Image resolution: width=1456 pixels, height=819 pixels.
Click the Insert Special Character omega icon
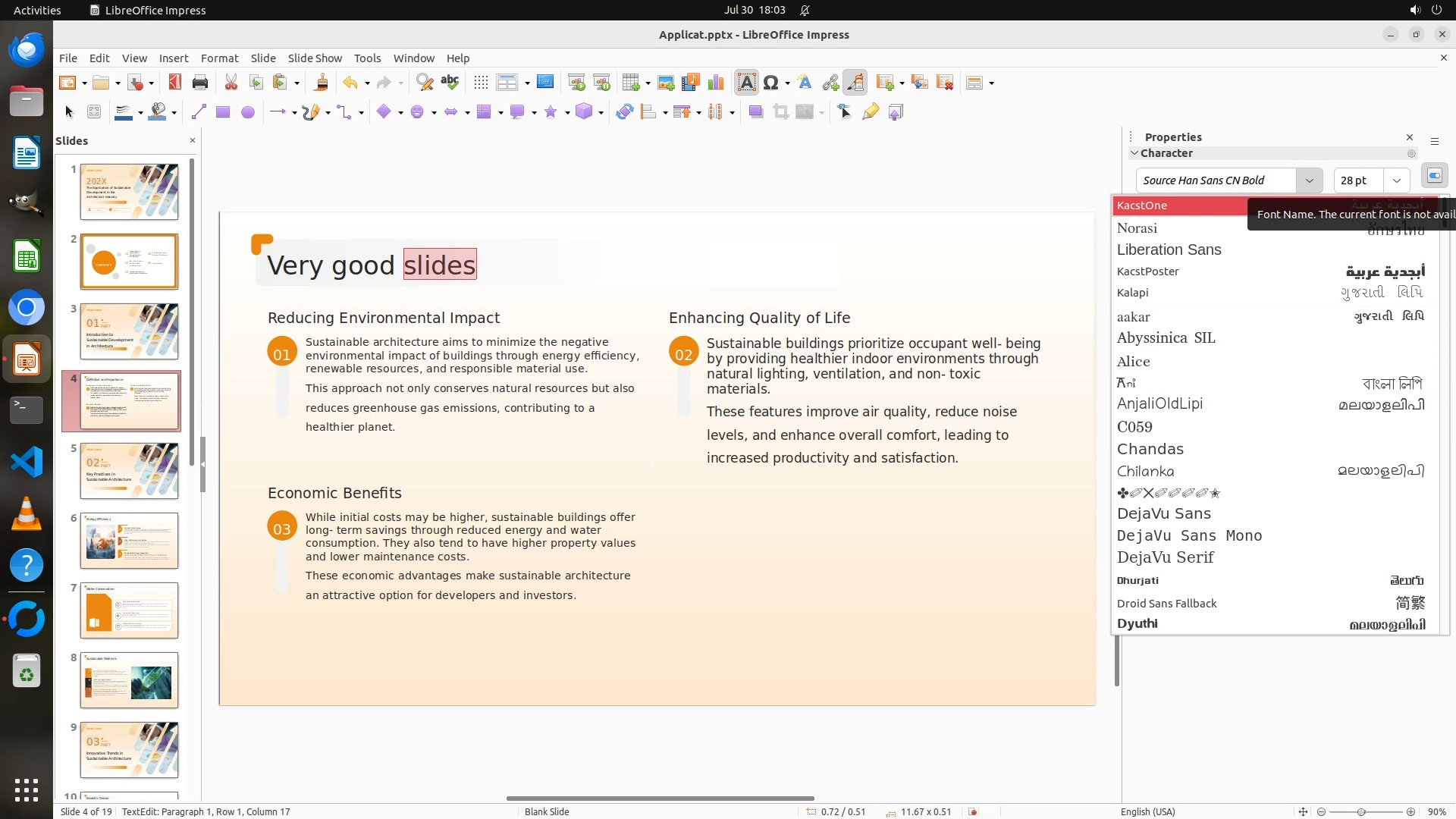[770, 83]
